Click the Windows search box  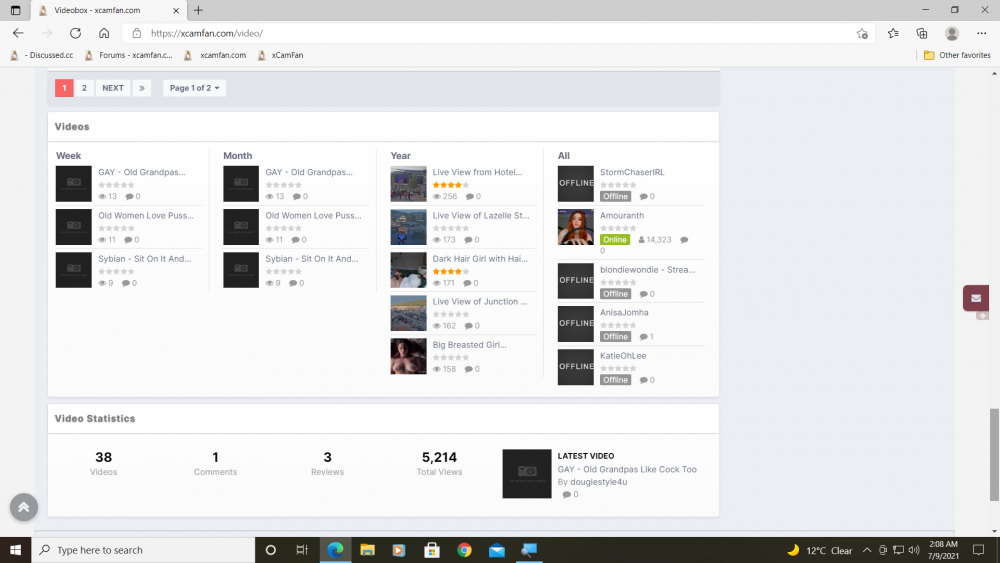pos(143,550)
